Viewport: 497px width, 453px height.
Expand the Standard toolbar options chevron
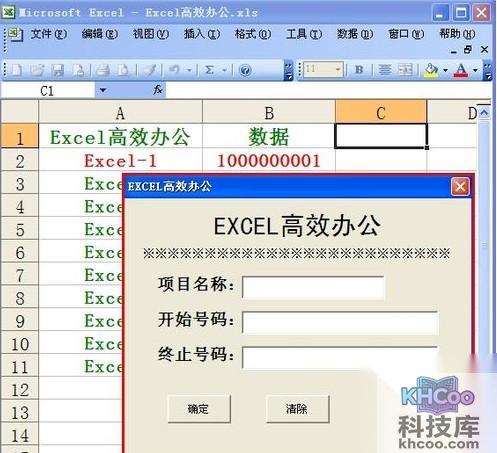click(x=289, y=71)
